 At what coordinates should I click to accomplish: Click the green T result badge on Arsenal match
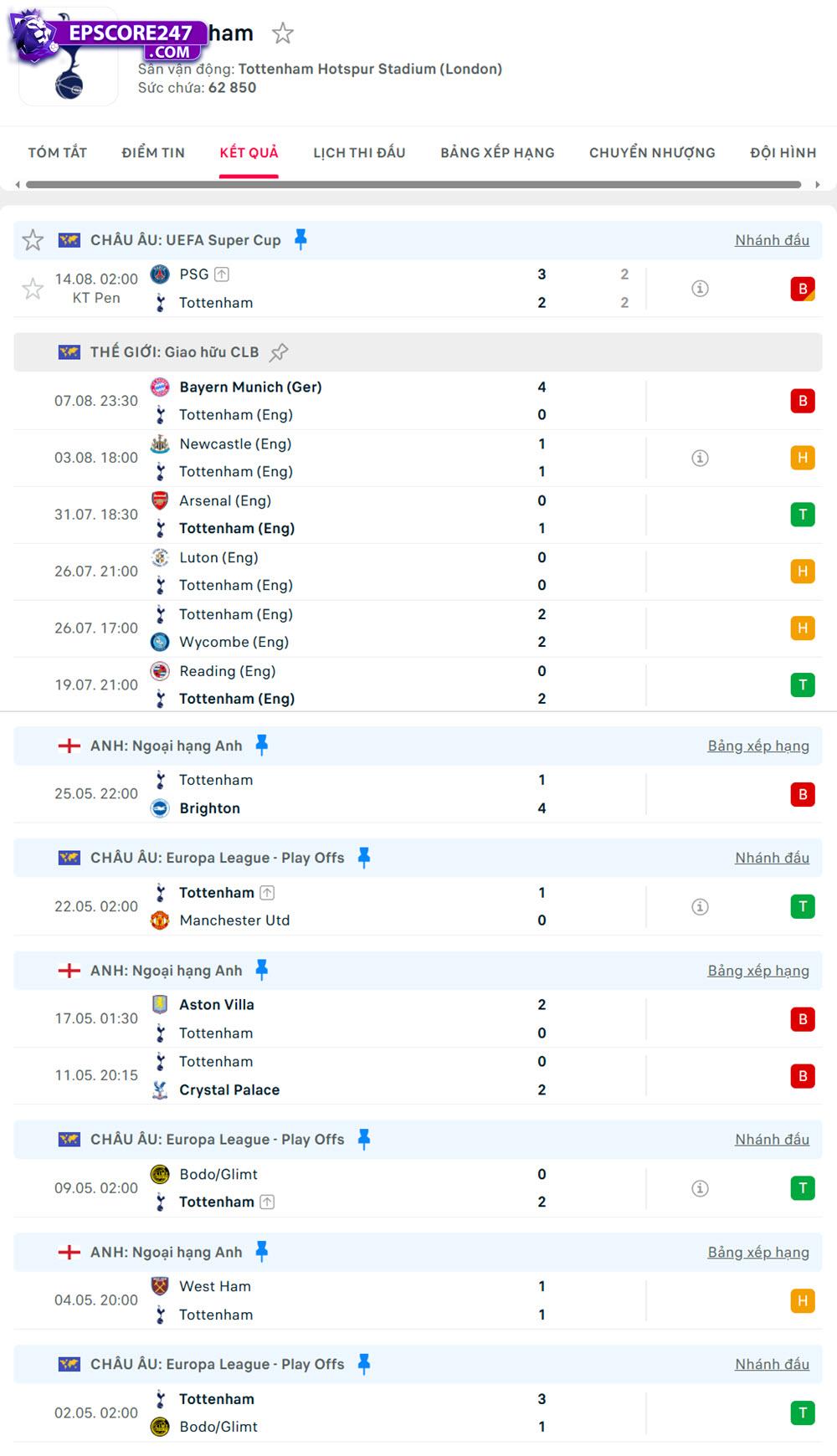[803, 515]
